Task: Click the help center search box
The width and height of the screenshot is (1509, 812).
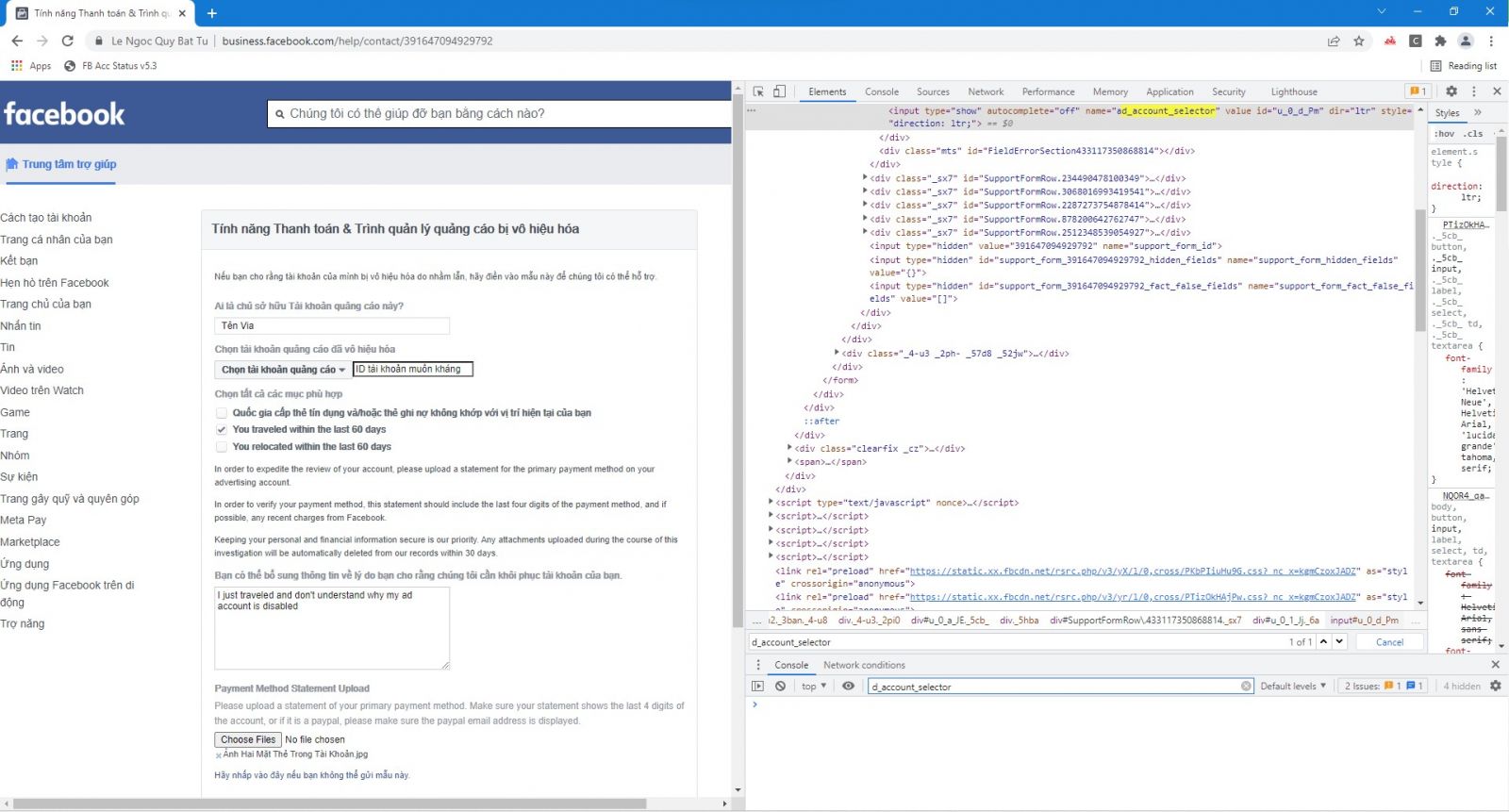Action: [x=499, y=113]
